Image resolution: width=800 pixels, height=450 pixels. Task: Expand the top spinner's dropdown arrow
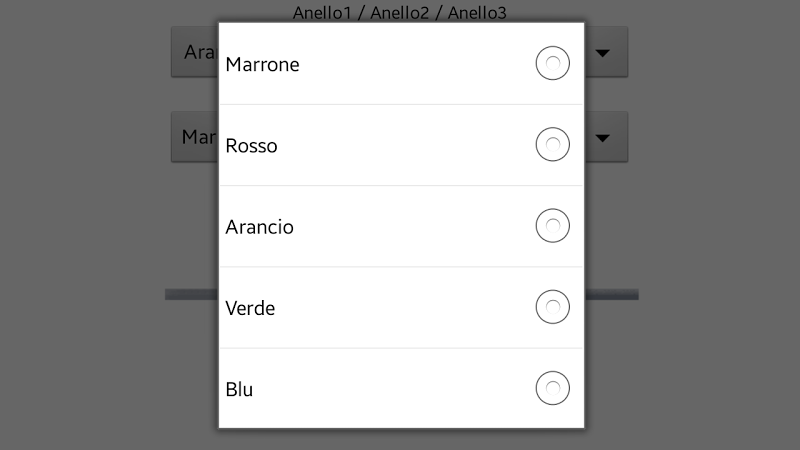(x=602, y=53)
